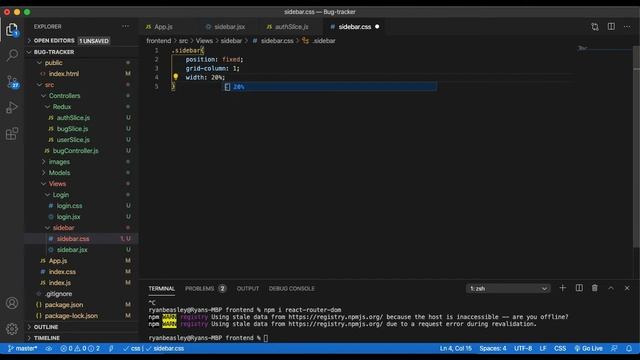The width and height of the screenshot is (640, 360).
Task: Change language mode via CSS status item
Action: pyautogui.click(x=560, y=349)
